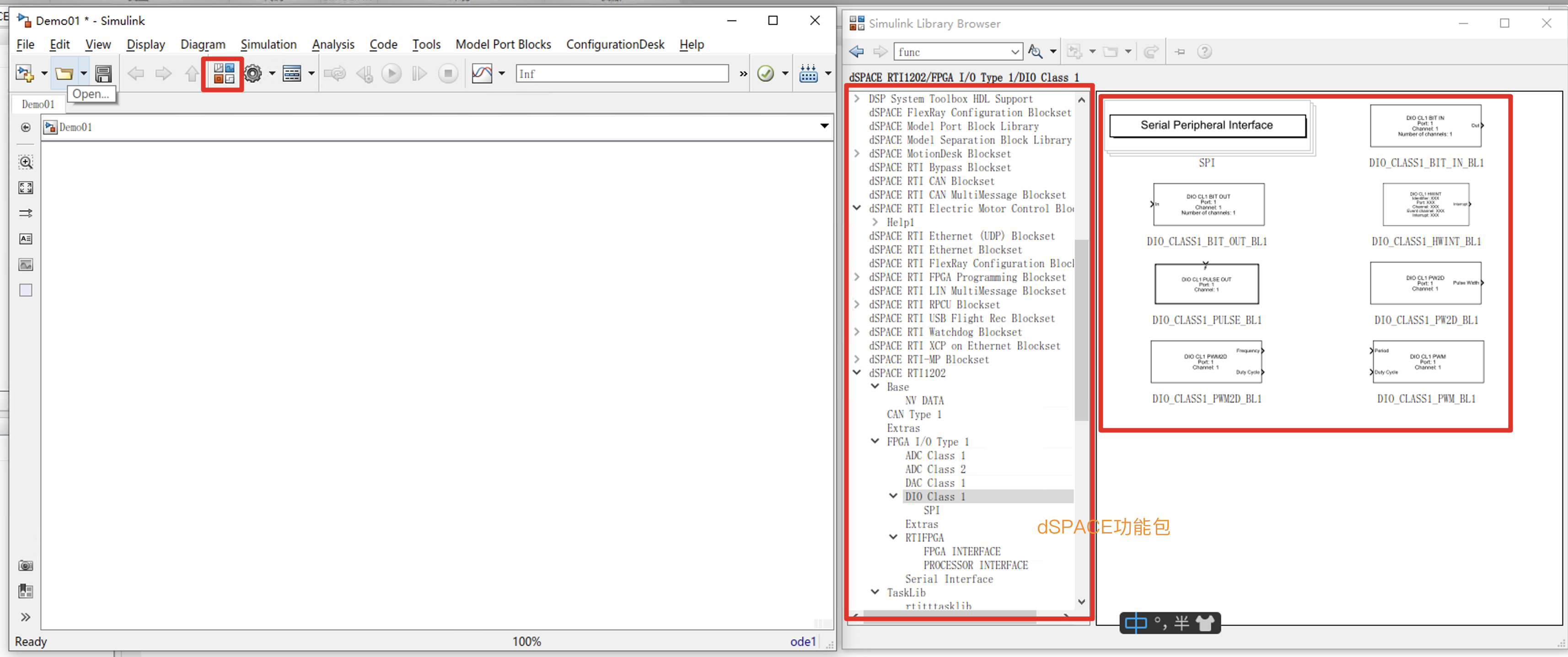Click the Library Browser back arrow

click(x=856, y=51)
